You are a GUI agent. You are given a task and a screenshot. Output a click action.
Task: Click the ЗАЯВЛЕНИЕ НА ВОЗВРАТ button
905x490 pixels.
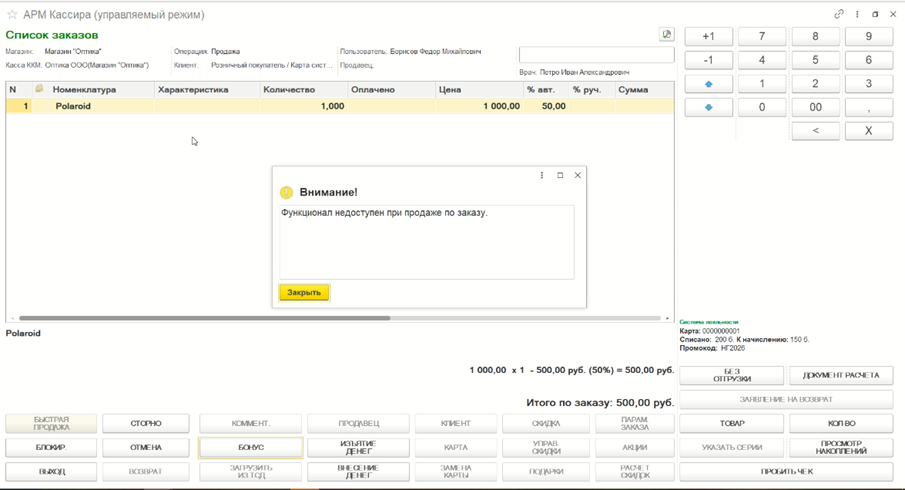[787, 399]
